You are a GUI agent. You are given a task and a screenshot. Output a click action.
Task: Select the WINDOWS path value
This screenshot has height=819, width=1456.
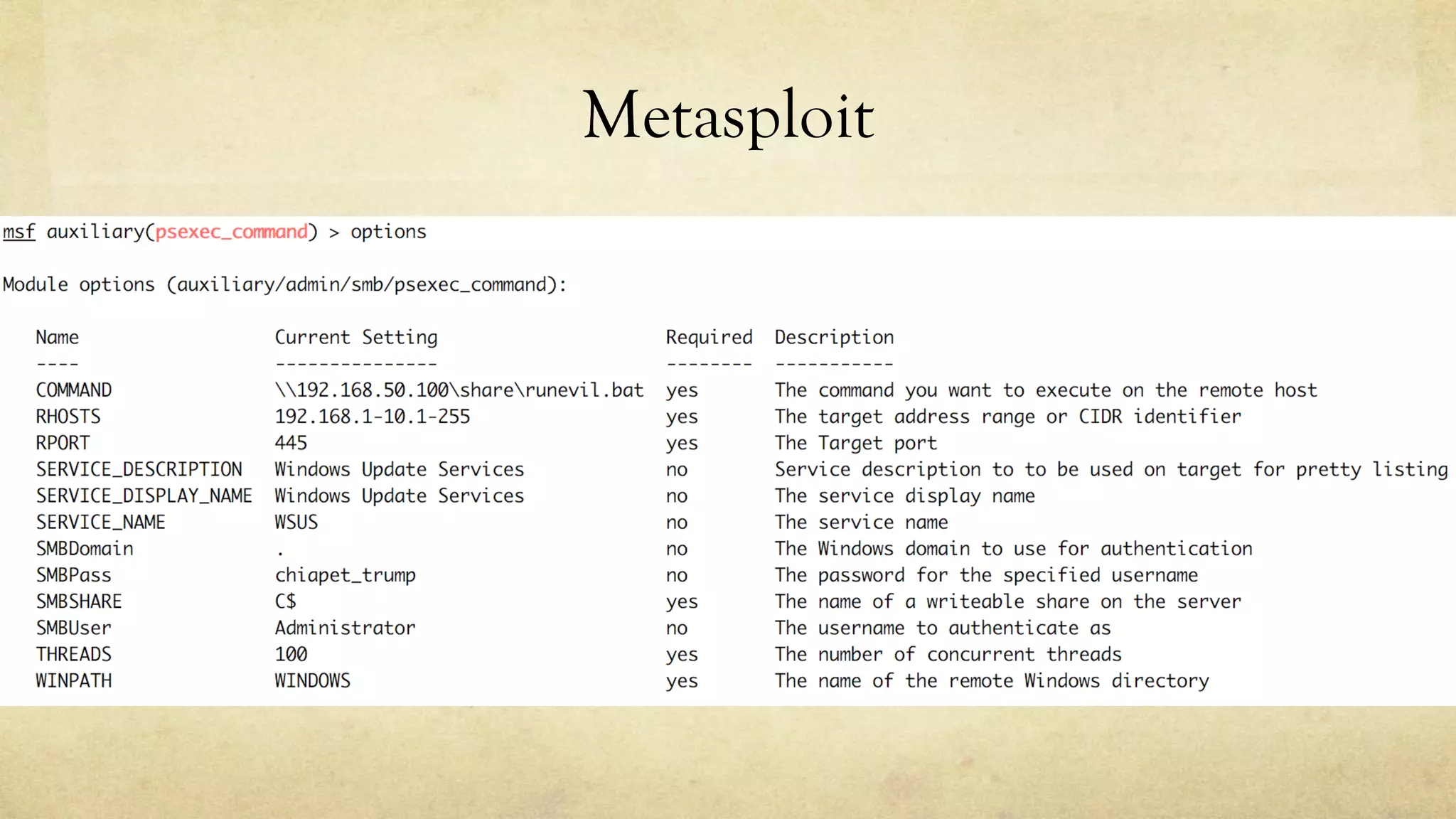pos(313,681)
